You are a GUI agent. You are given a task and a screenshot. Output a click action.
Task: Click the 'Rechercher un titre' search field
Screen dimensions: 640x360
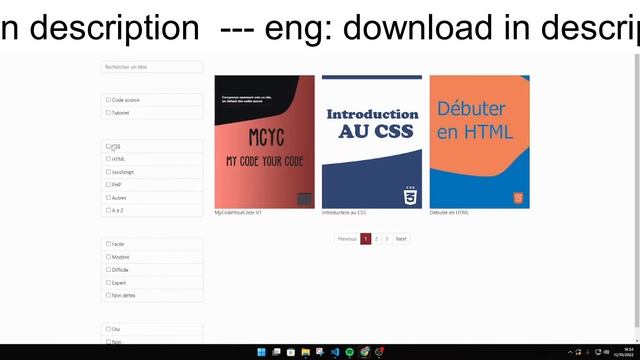[152, 67]
